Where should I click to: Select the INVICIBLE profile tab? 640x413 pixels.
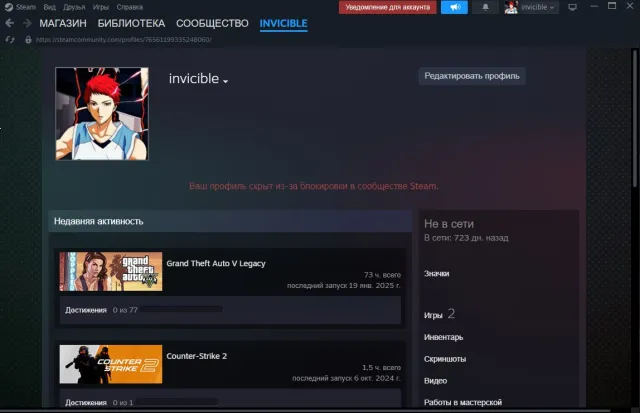click(284, 23)
